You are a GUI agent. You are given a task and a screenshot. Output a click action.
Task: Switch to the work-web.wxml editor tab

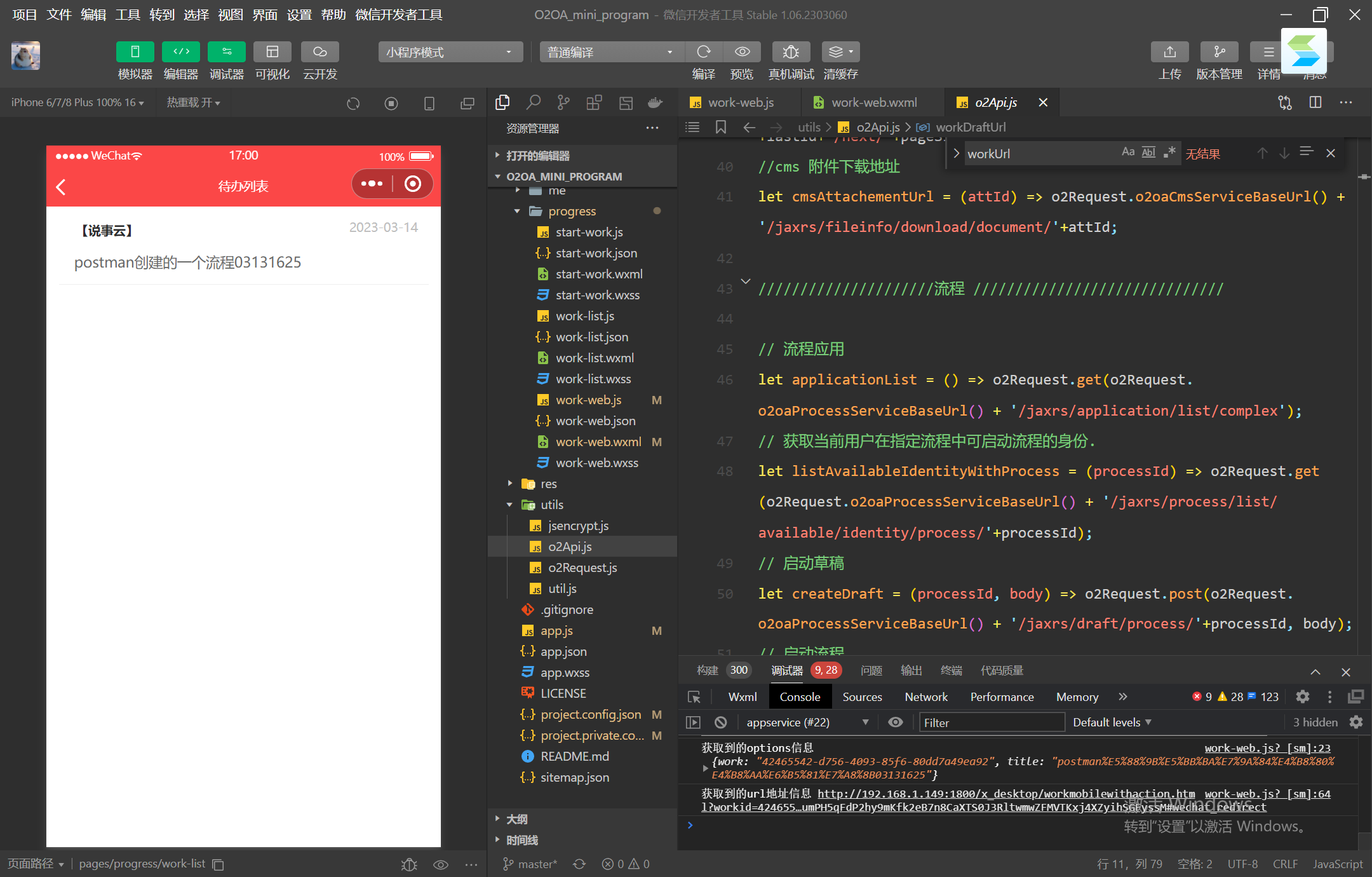[x=873, y=102]
